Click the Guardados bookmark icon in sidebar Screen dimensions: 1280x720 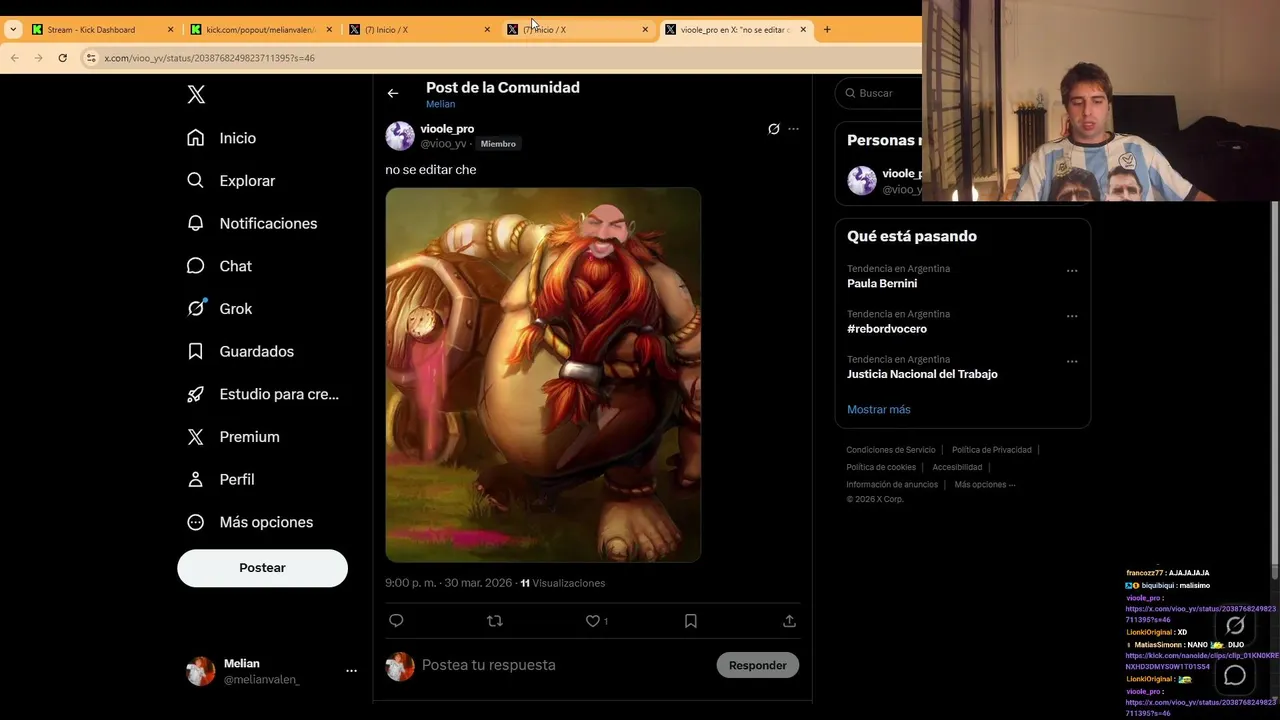pos(196,351)
